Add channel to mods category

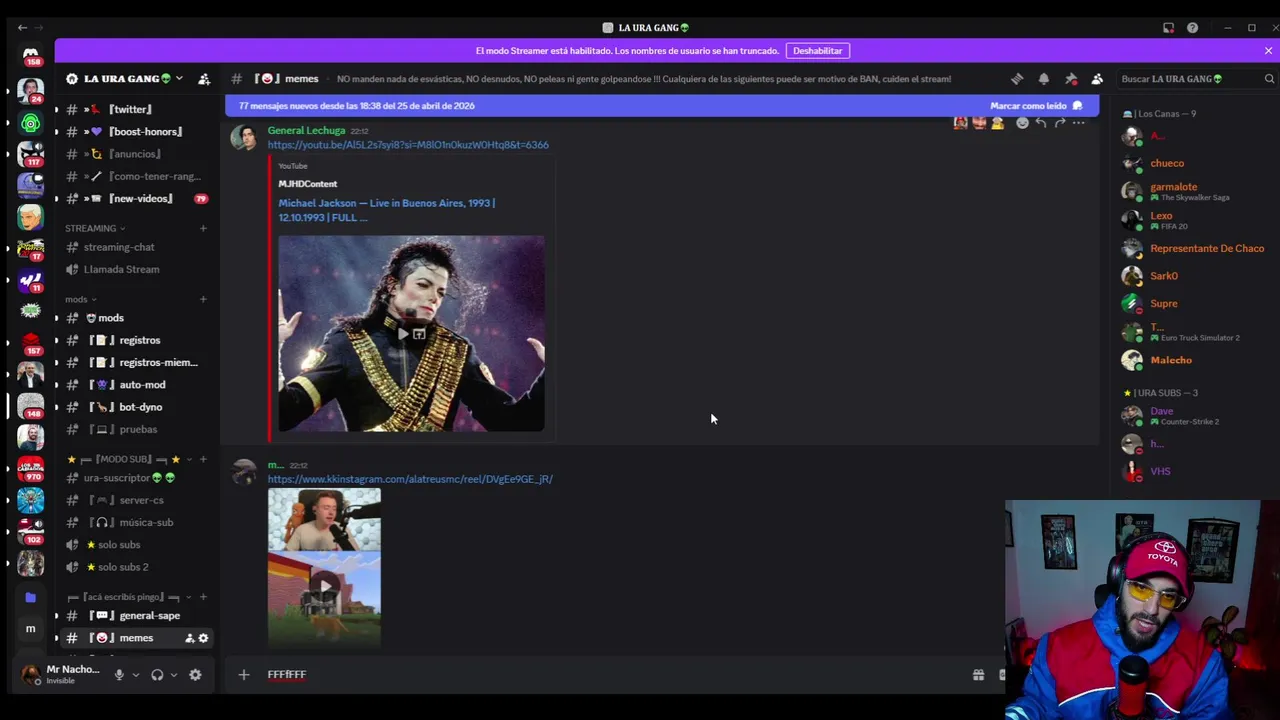point(203,299)
